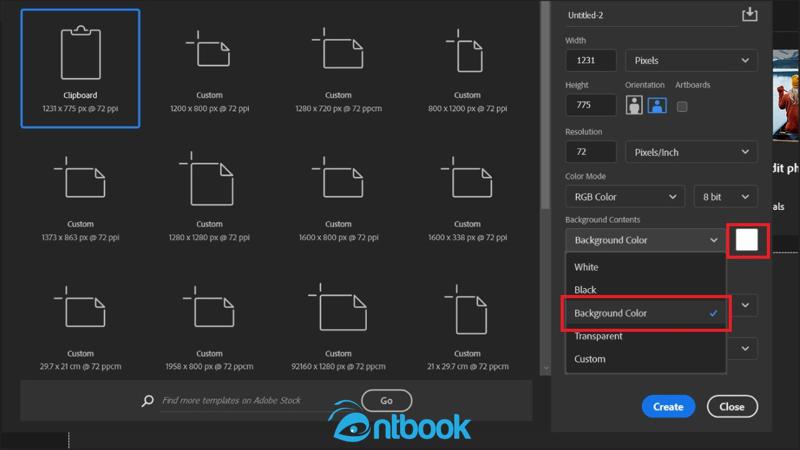Select the Custom 29.7 x 21 cm preset

pyautogui.click(x=80, y=326)
